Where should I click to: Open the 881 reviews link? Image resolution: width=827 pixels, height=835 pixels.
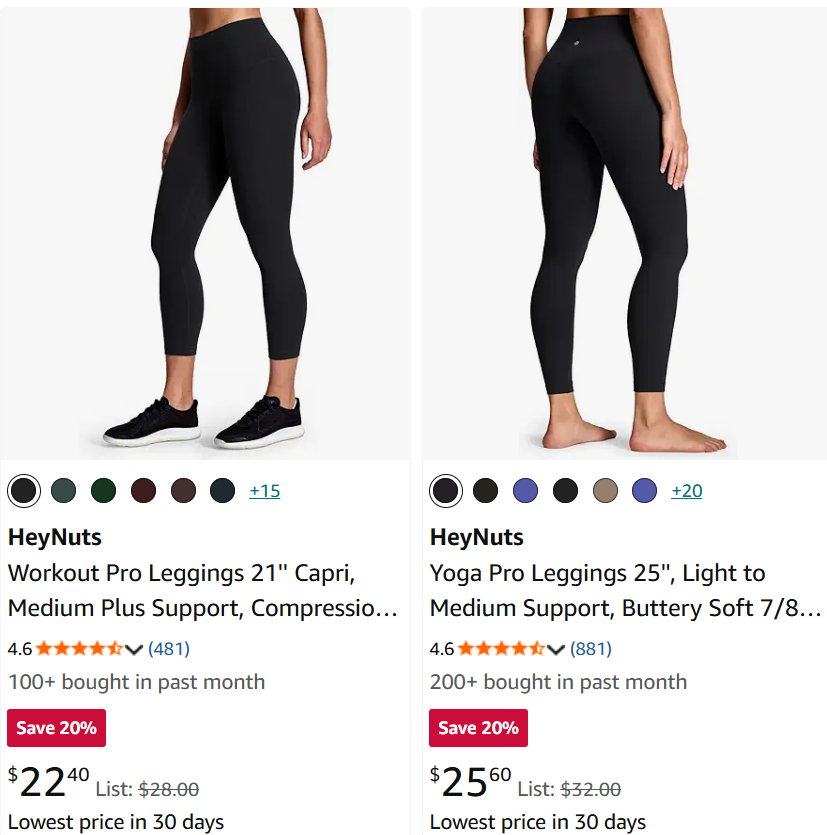591,649
